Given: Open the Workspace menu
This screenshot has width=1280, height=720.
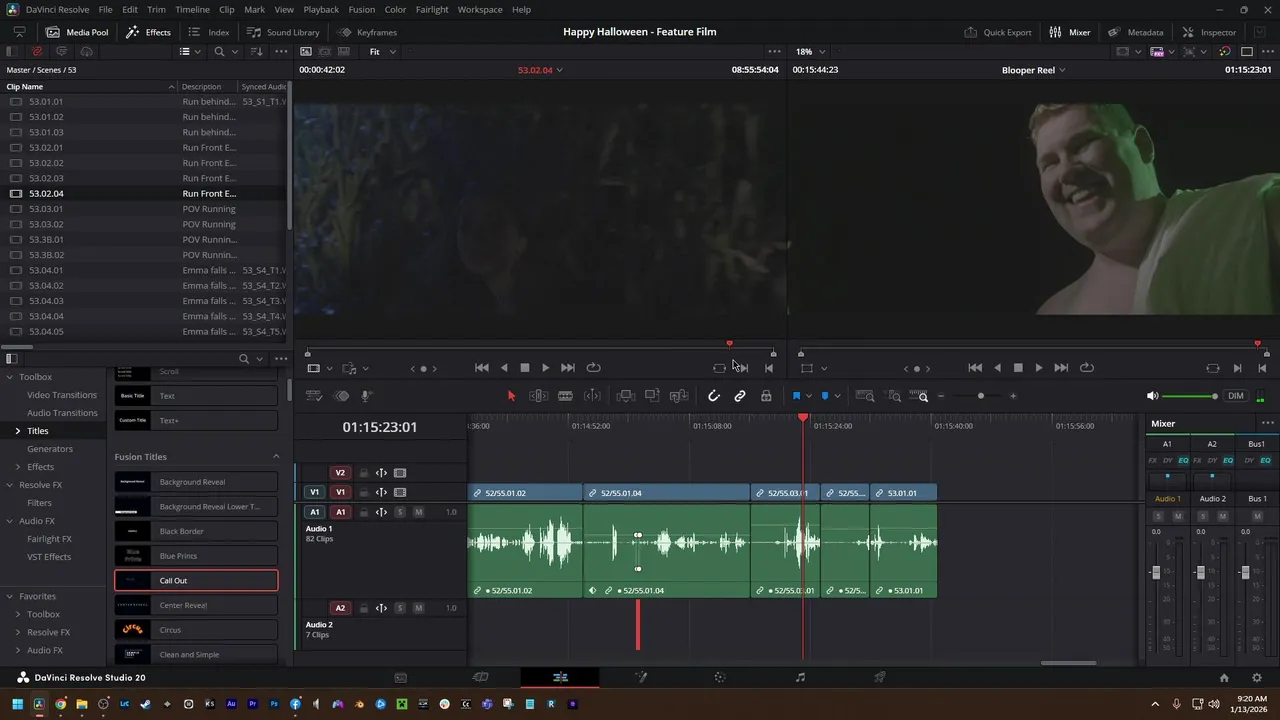Looking at the screenshot, I should click(x=480, y=9).
